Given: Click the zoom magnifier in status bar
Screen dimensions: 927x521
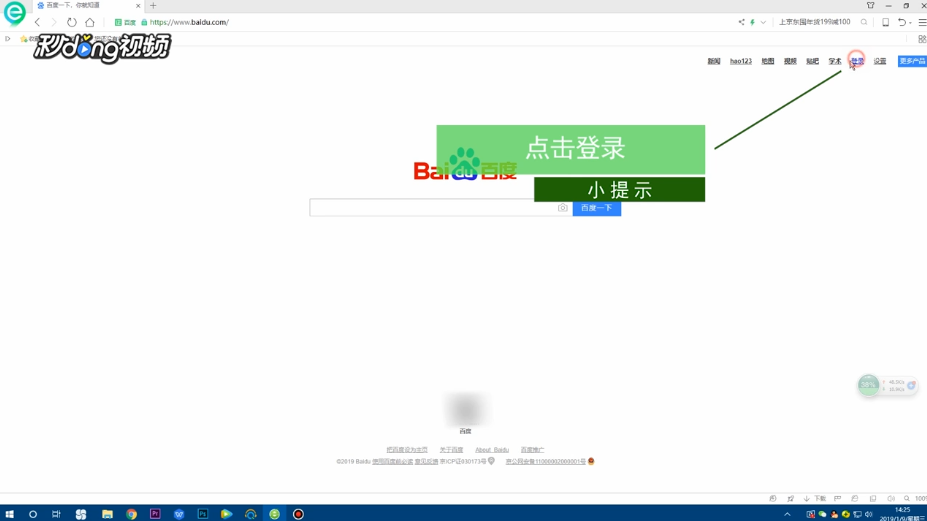Looking at the screenshot, I should pos(907,499).
